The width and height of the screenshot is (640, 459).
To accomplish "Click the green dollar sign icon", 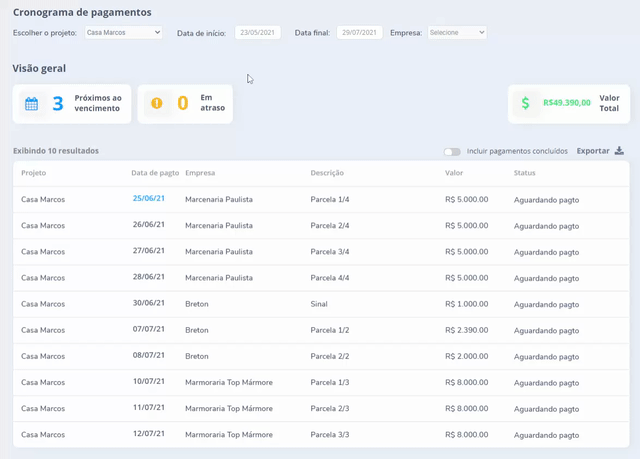I will (526, 103).
